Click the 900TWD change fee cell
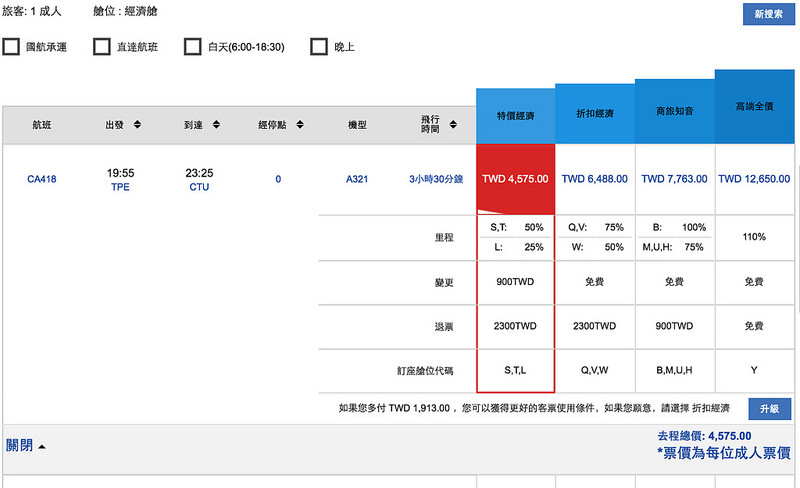The image size is (800, 488). (x=515, y=282)
